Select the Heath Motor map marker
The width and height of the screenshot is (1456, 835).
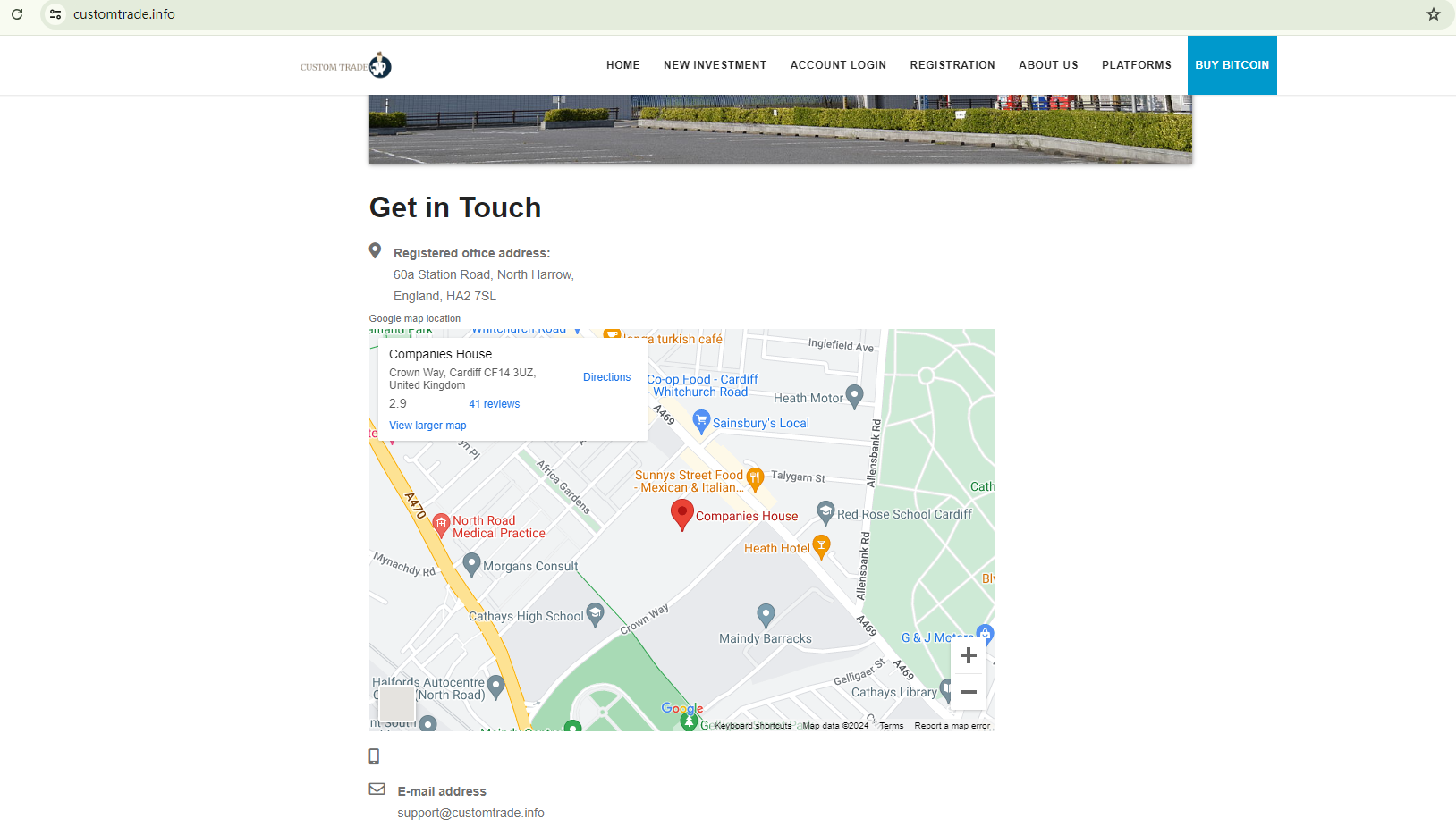(x=854, y=396)
